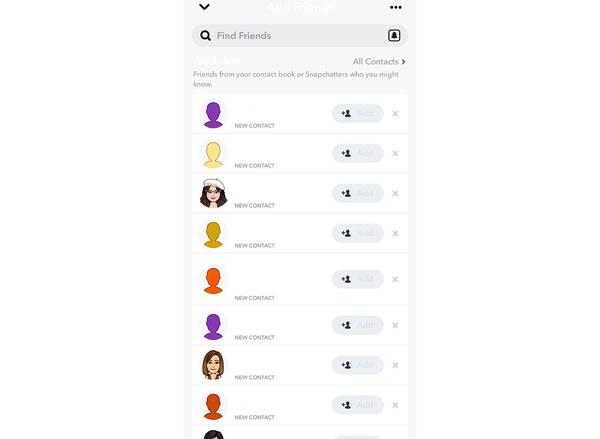Add the pale yellow silhouette contact
Screen dimensions: 600x439
(x=357, y=153)
